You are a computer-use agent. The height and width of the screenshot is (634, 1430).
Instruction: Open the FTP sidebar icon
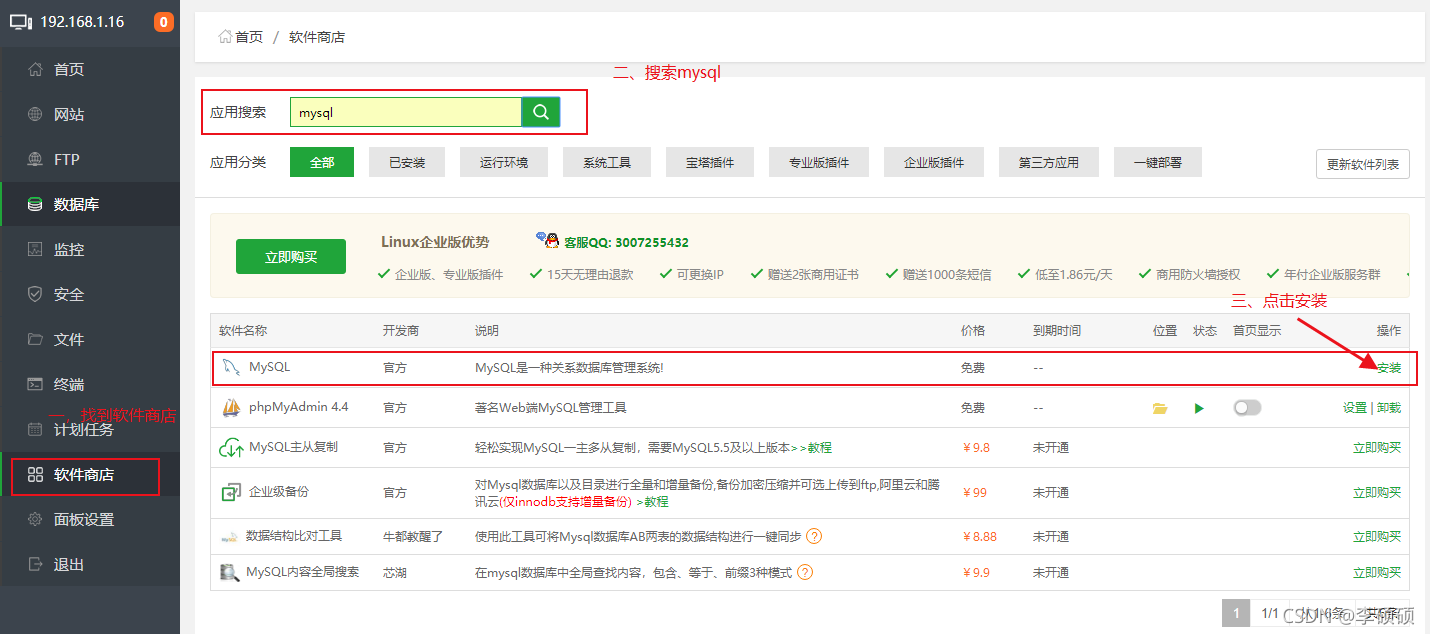pos(35,160)
